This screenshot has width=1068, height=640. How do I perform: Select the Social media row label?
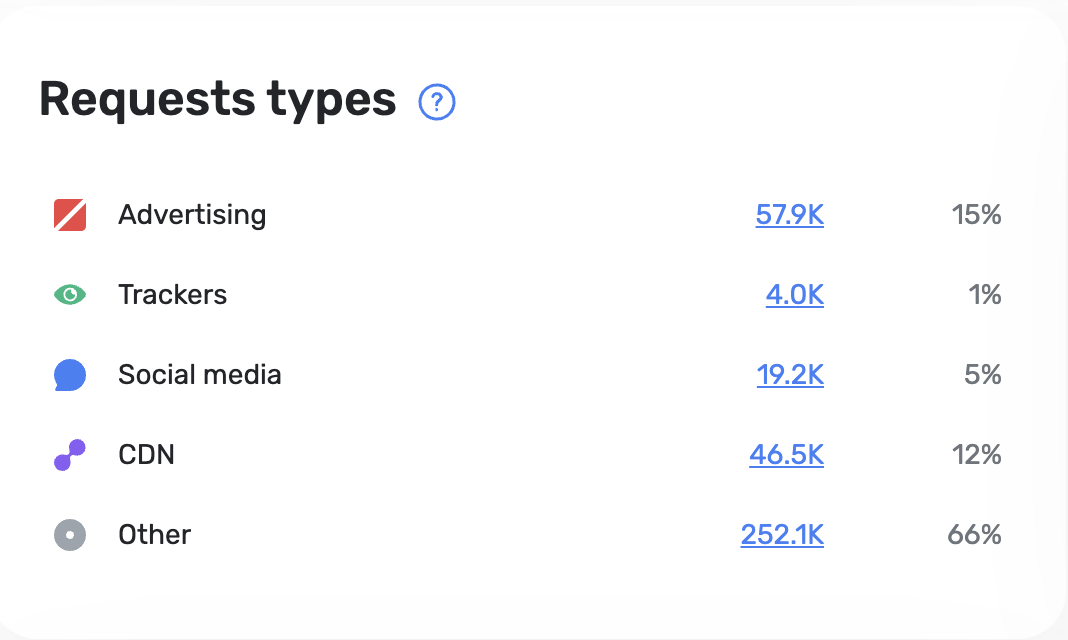point(200,375)
